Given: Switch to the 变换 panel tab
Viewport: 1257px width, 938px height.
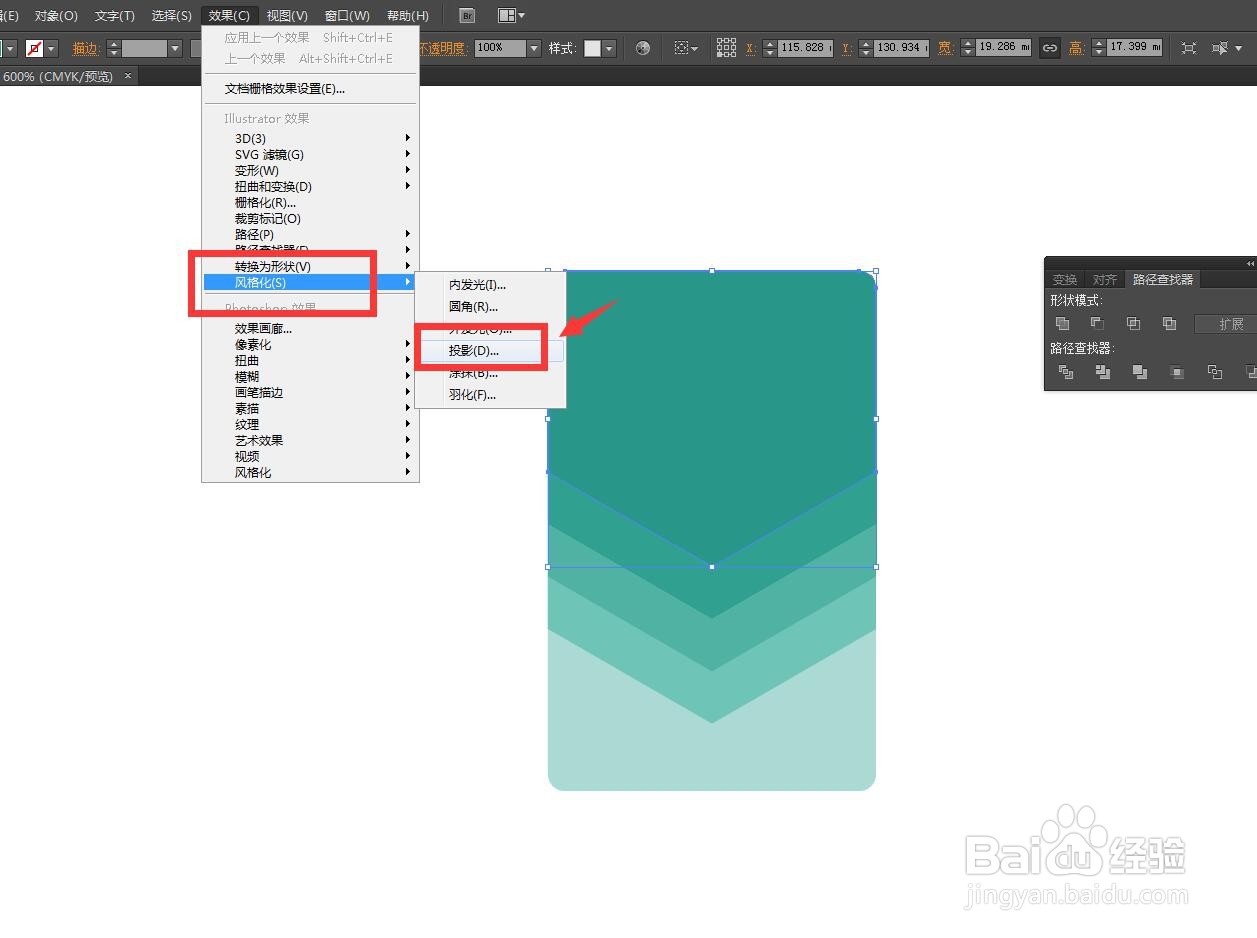Looking at the screenshot, I should [1065, 280].
